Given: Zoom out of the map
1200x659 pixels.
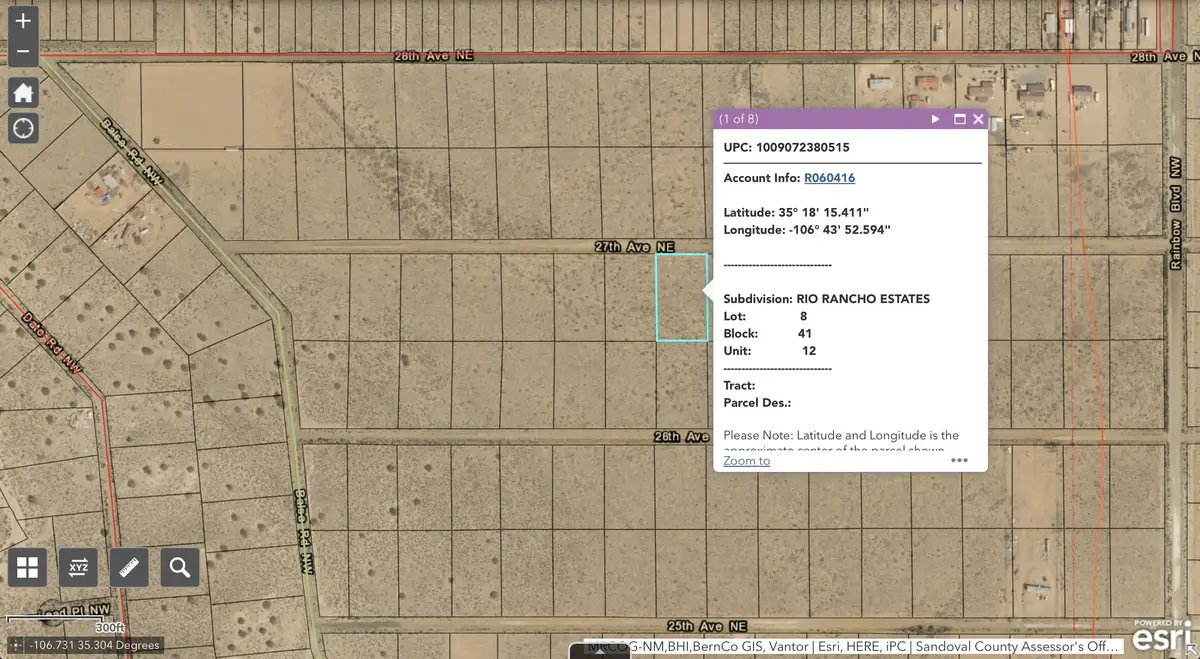Looking at the screenshot, I should [x=24, y=52].
